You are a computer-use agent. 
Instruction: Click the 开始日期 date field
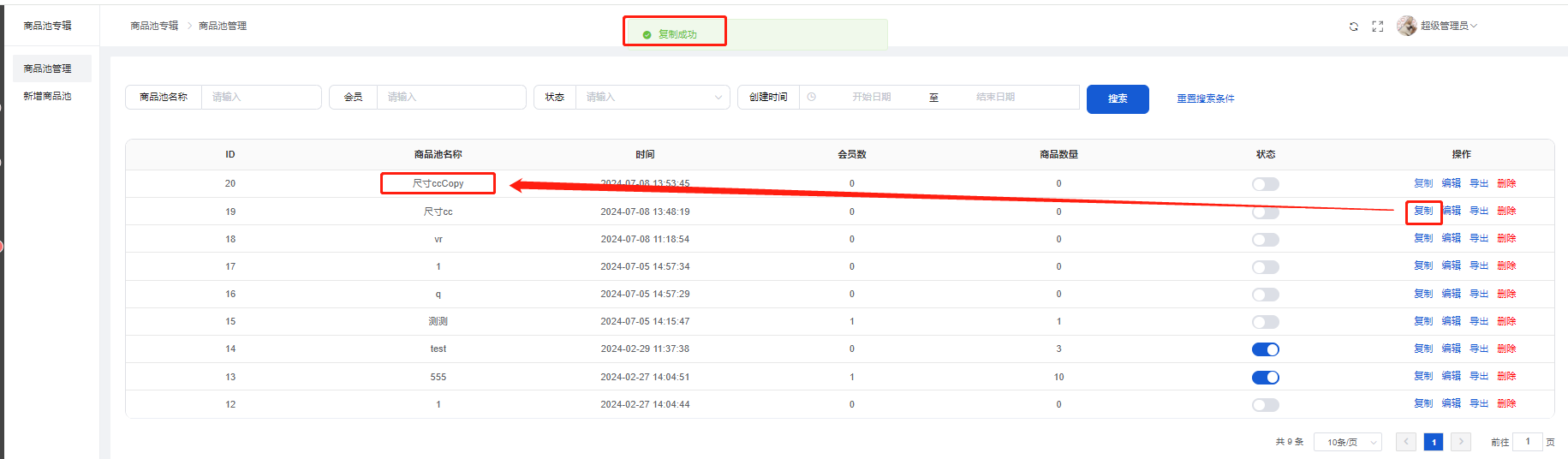871,97
